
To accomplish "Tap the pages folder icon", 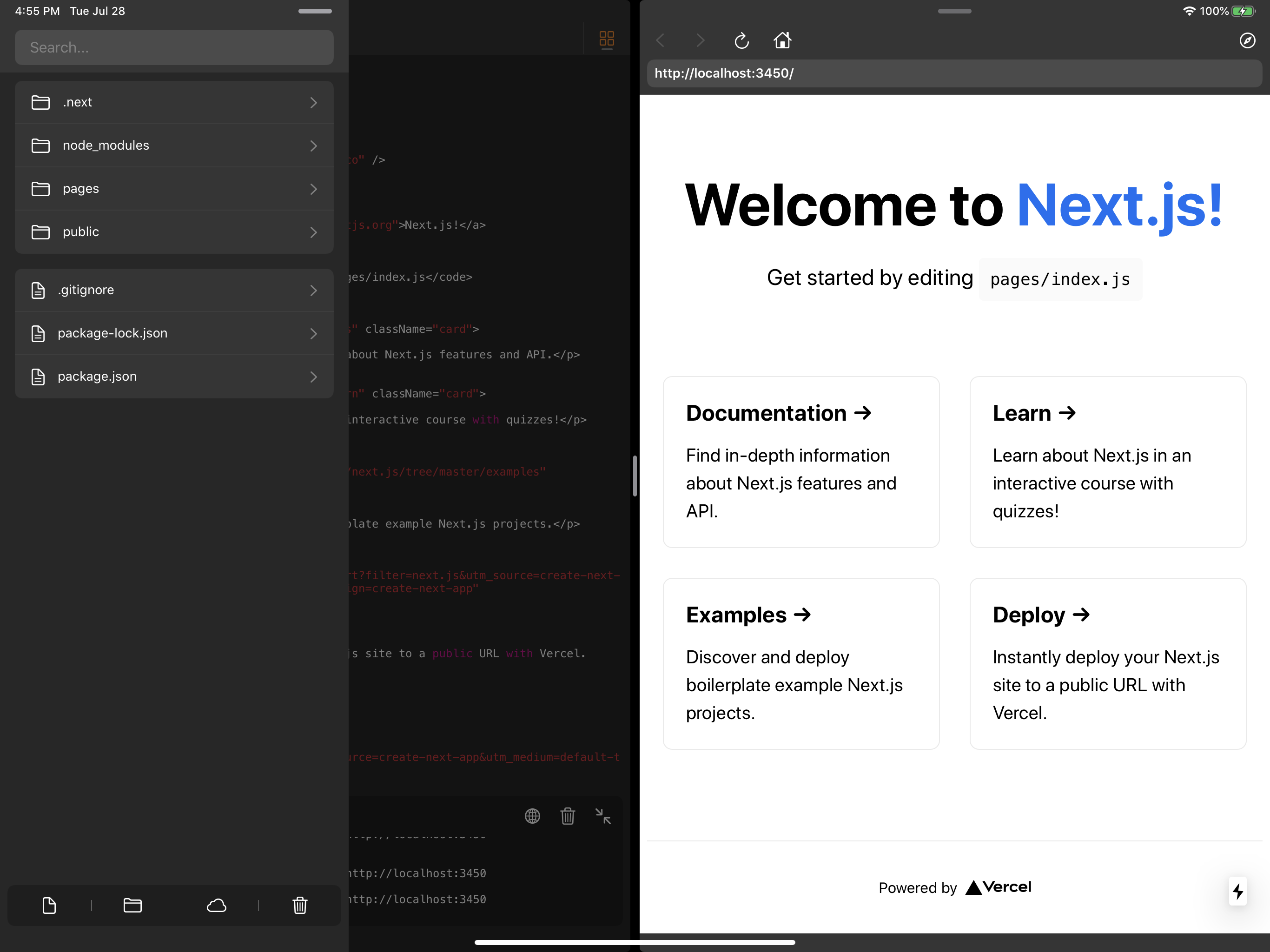I will coord(40,189).
